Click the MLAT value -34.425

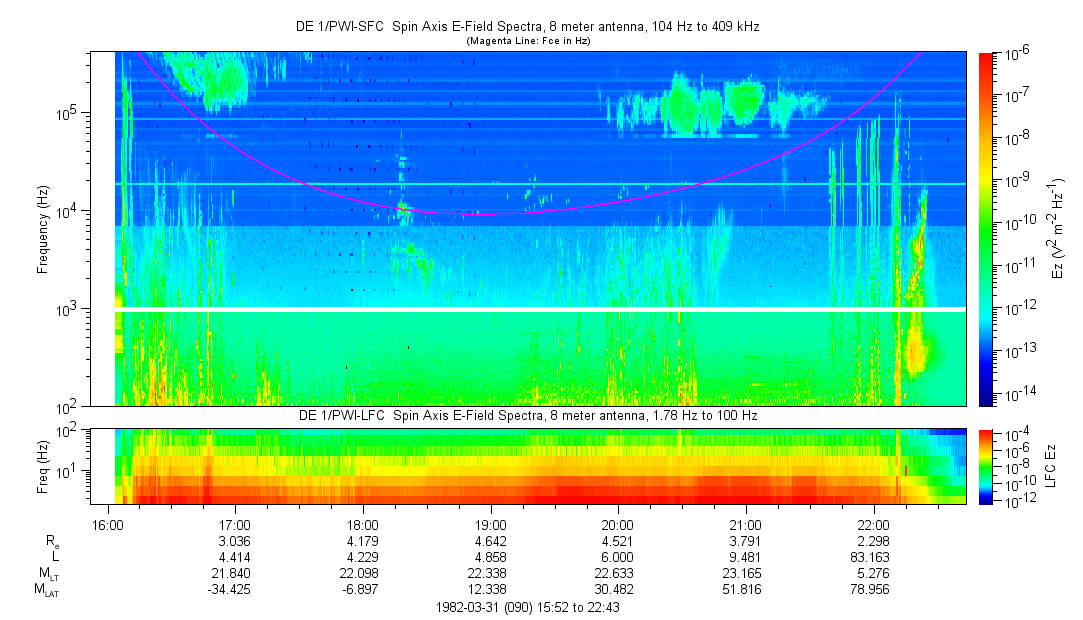234,590
